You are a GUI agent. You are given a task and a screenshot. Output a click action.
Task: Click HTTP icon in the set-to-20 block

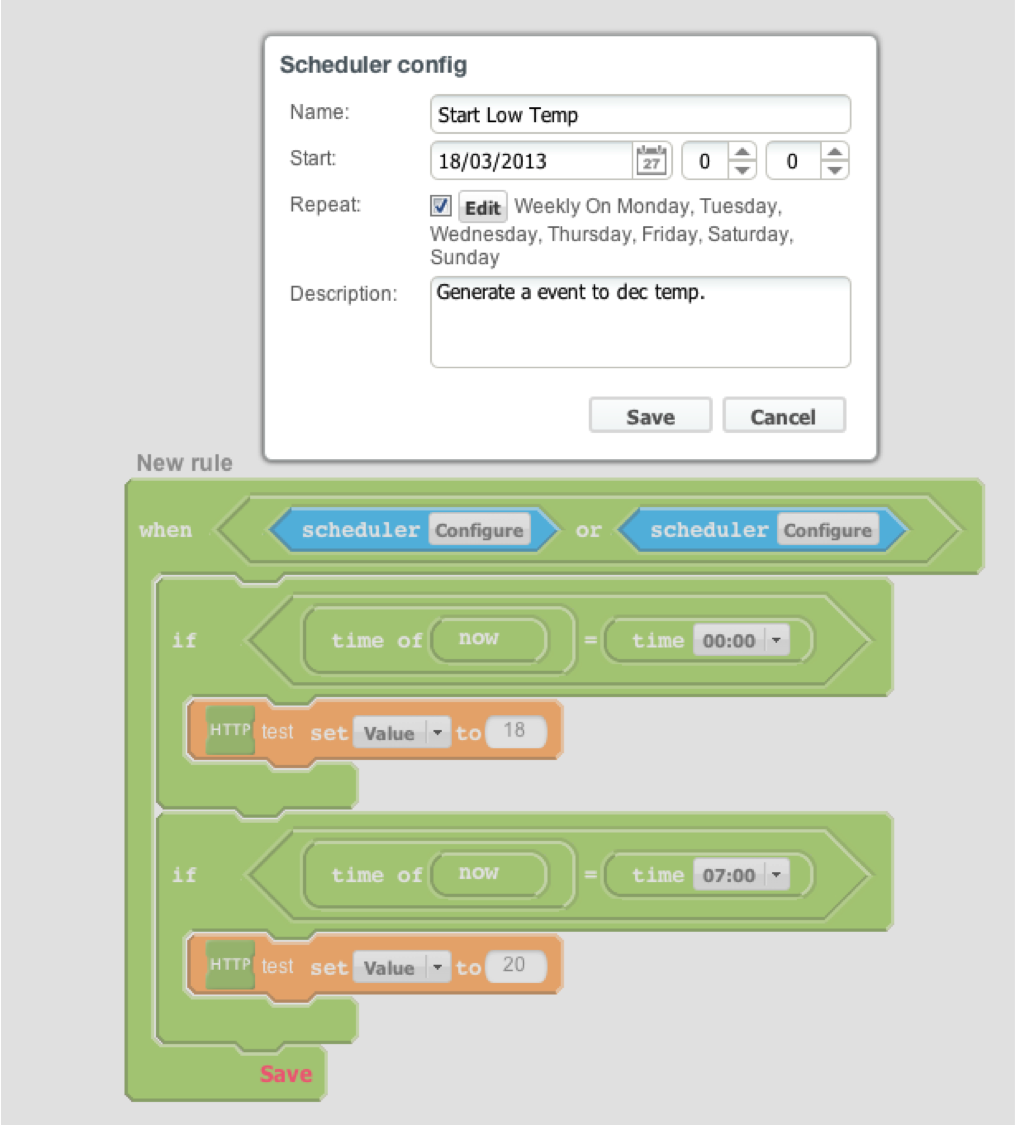[230, 966]
